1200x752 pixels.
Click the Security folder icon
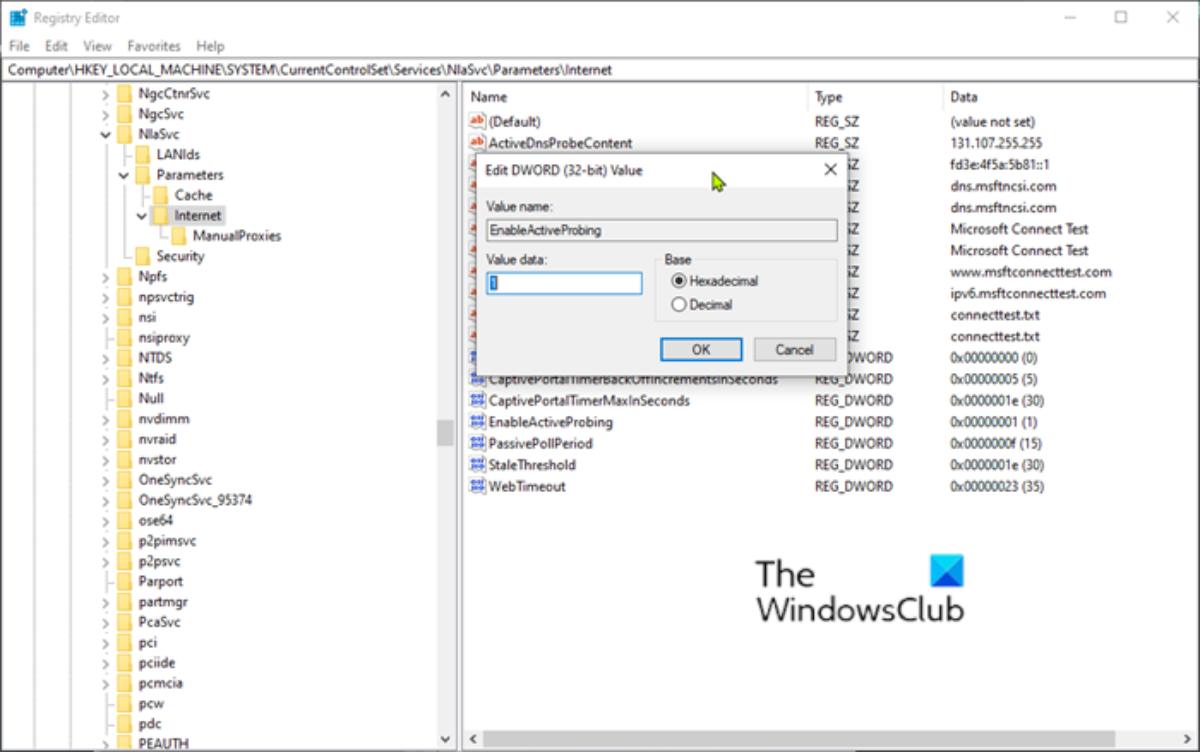click(x=142, y=256)
